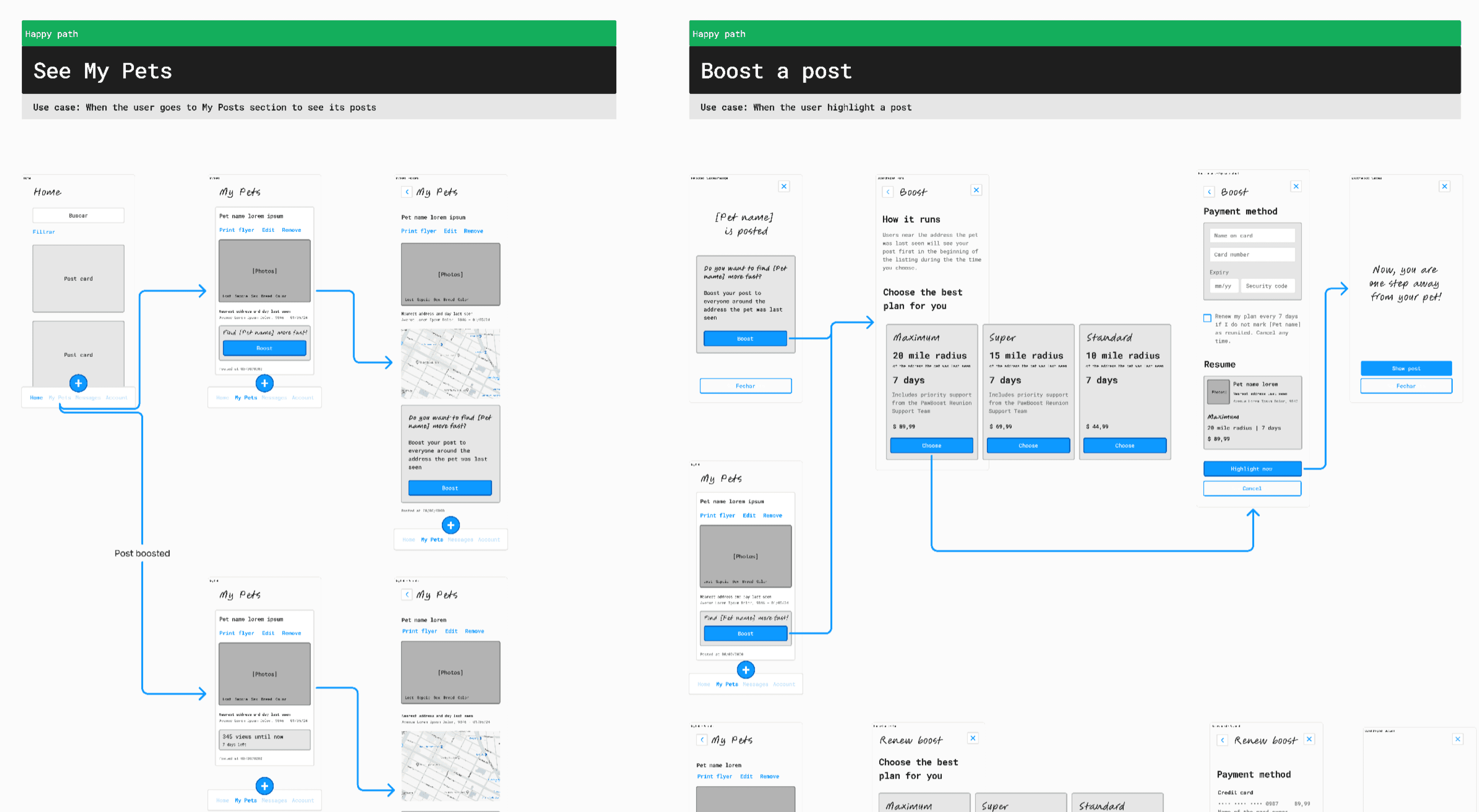This screenshot has width=1479, height=812.
Task: Click Remove on My Pets screen beside Renew boost plans
Action: (769, 777)
